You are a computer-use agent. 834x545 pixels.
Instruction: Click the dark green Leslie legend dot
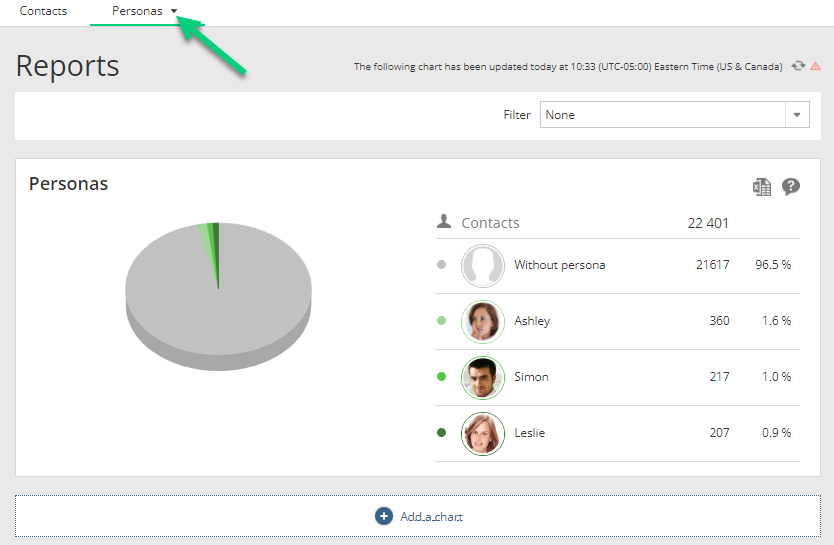(441, 432)
